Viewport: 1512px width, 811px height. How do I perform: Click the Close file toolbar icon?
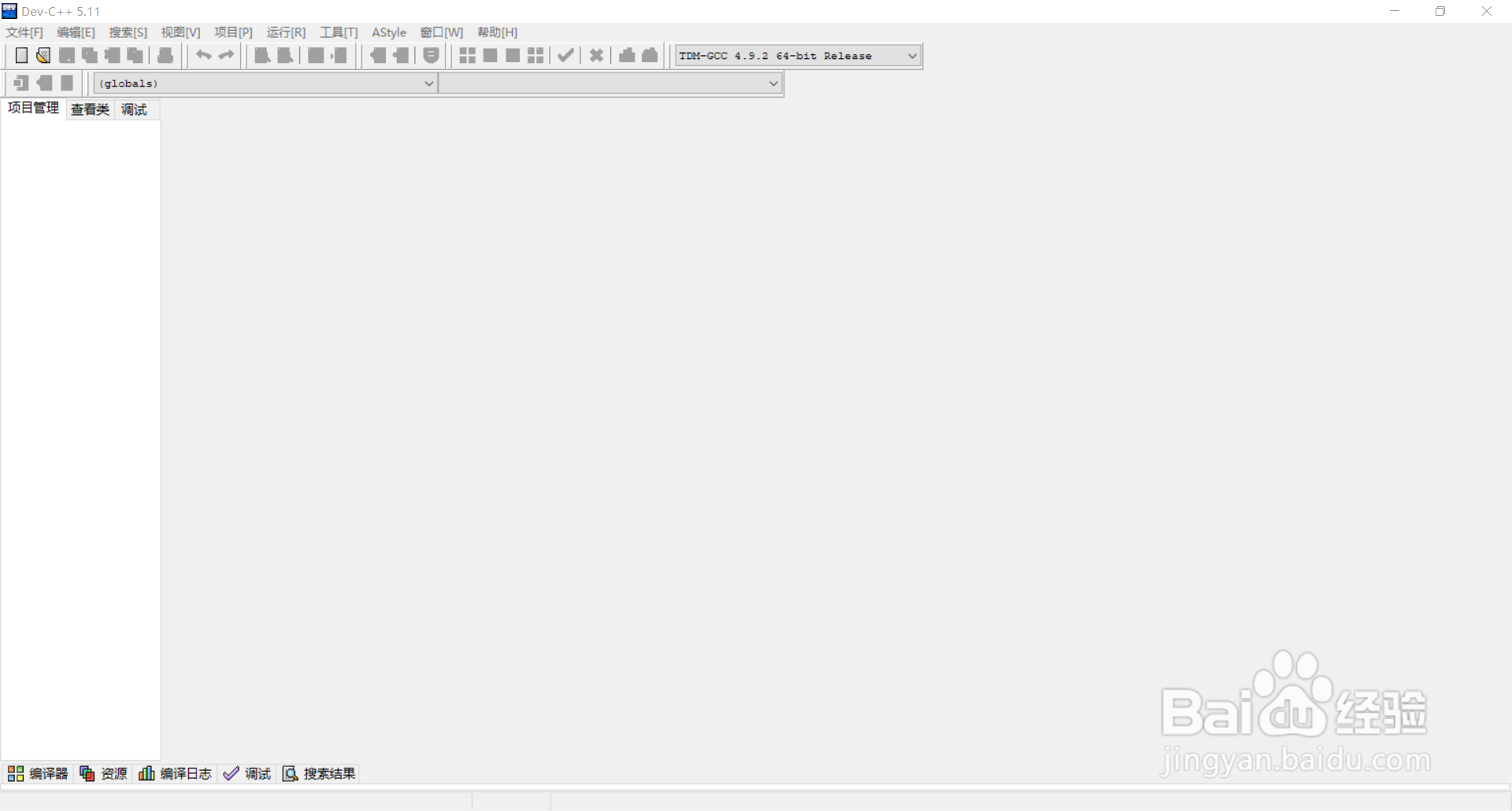pyautogui.click(x=113, y=55)
